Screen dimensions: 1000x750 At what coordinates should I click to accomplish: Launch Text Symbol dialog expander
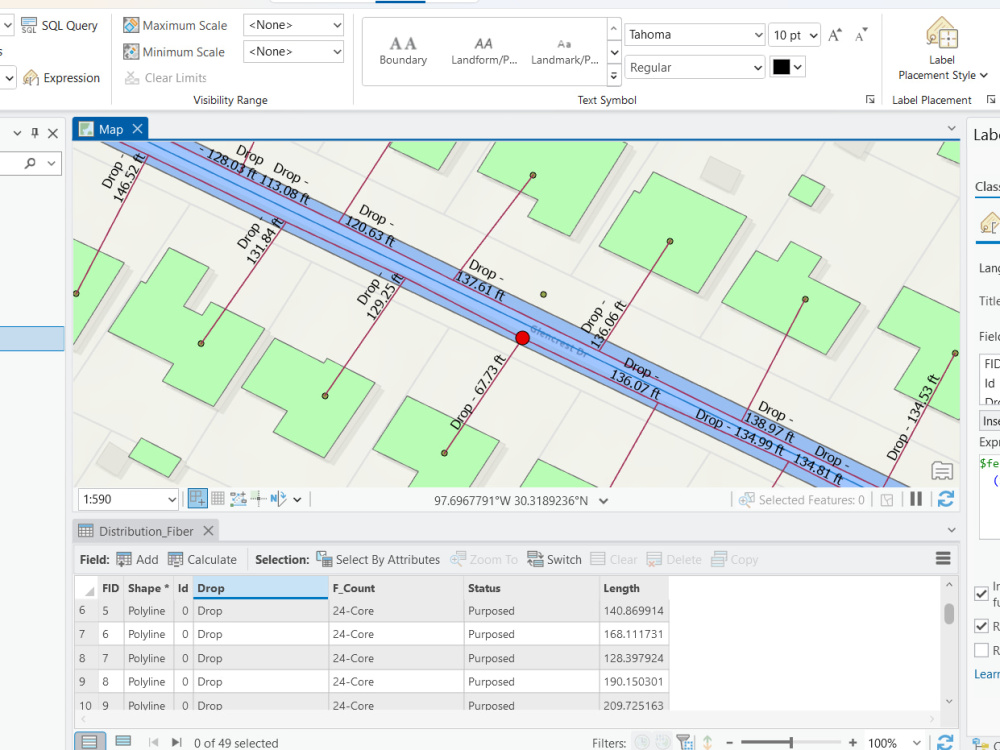[x=870, y=99]
